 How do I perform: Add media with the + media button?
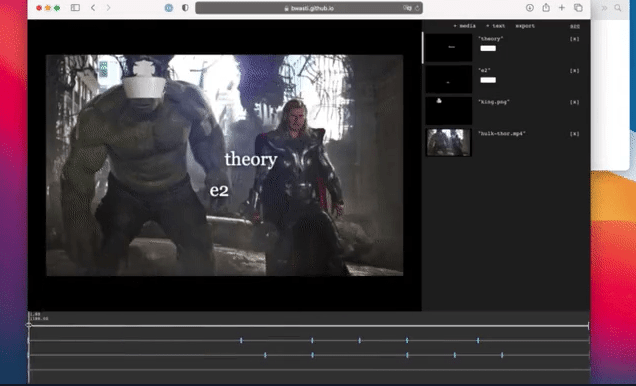(464, 26)
